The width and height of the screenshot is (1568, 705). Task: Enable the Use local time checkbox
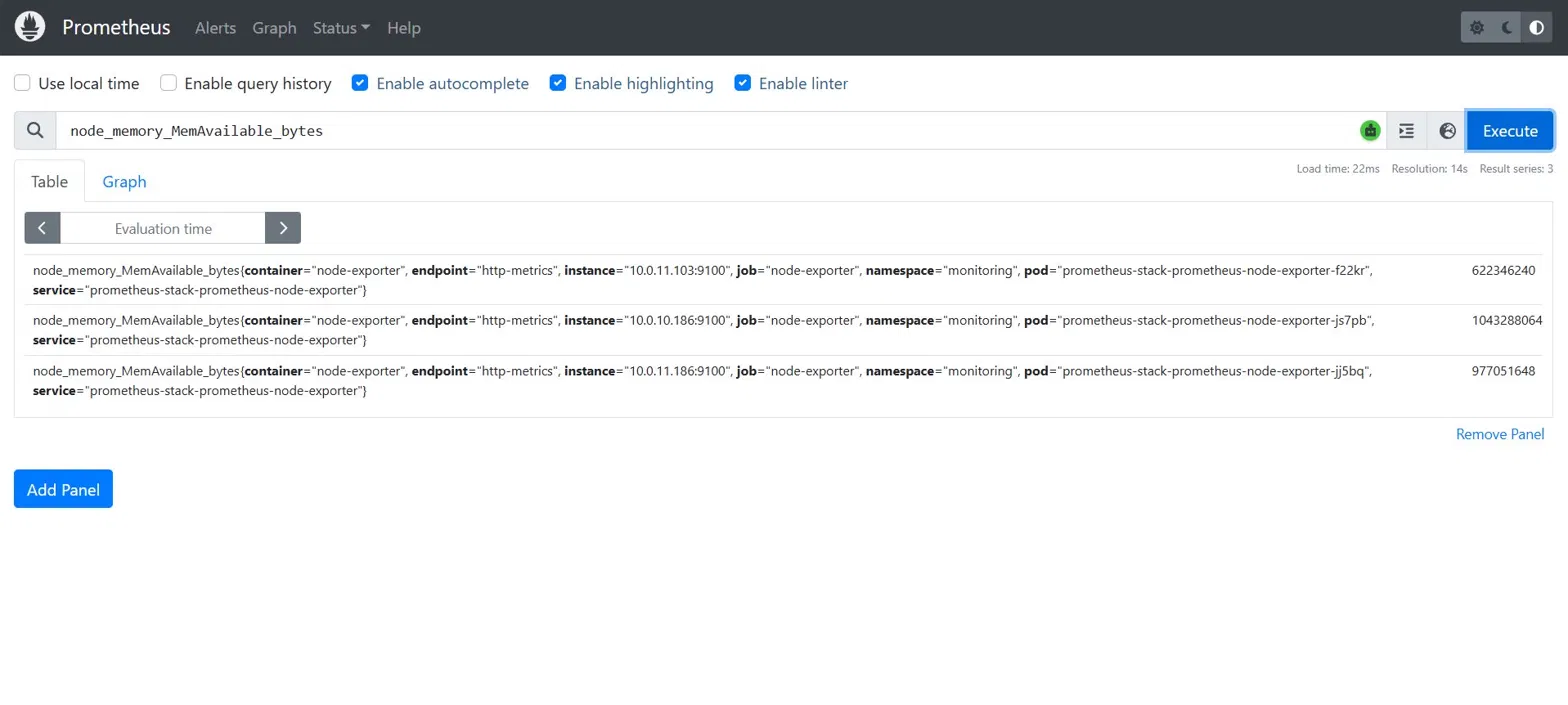click(23, 83)
